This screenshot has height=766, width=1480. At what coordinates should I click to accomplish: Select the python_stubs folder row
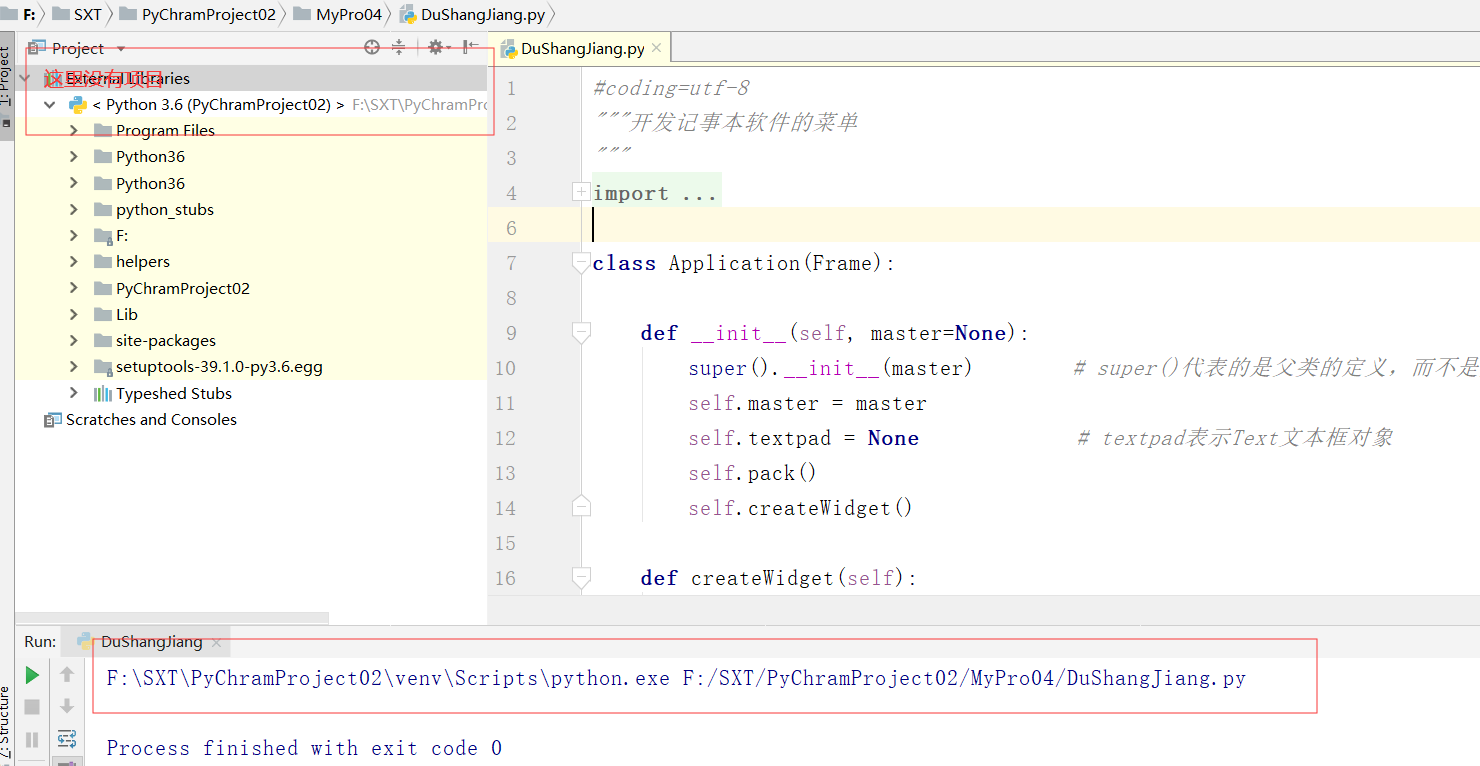(x=251, y=209)
